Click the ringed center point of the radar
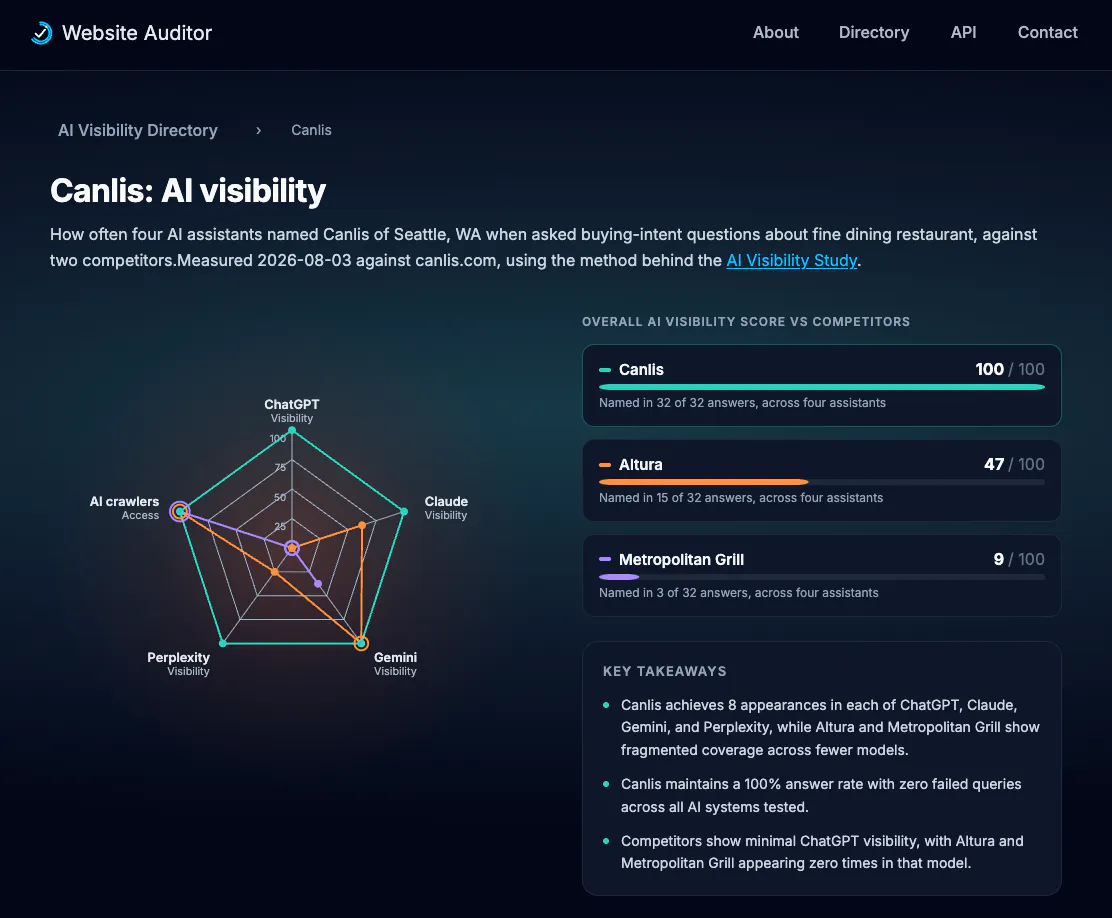 (x=291, y=548)
